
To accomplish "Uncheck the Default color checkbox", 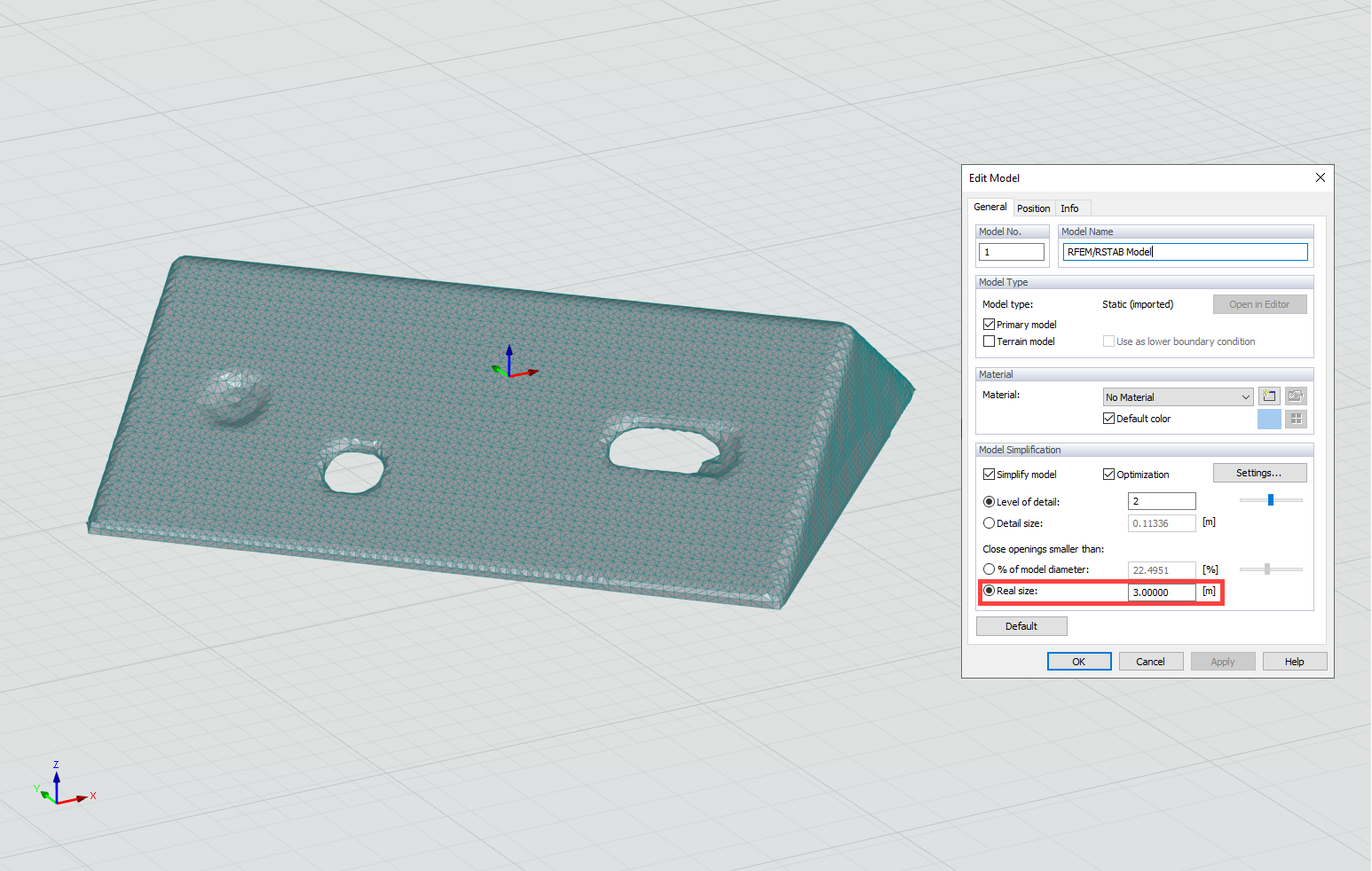I will 1108,419.
